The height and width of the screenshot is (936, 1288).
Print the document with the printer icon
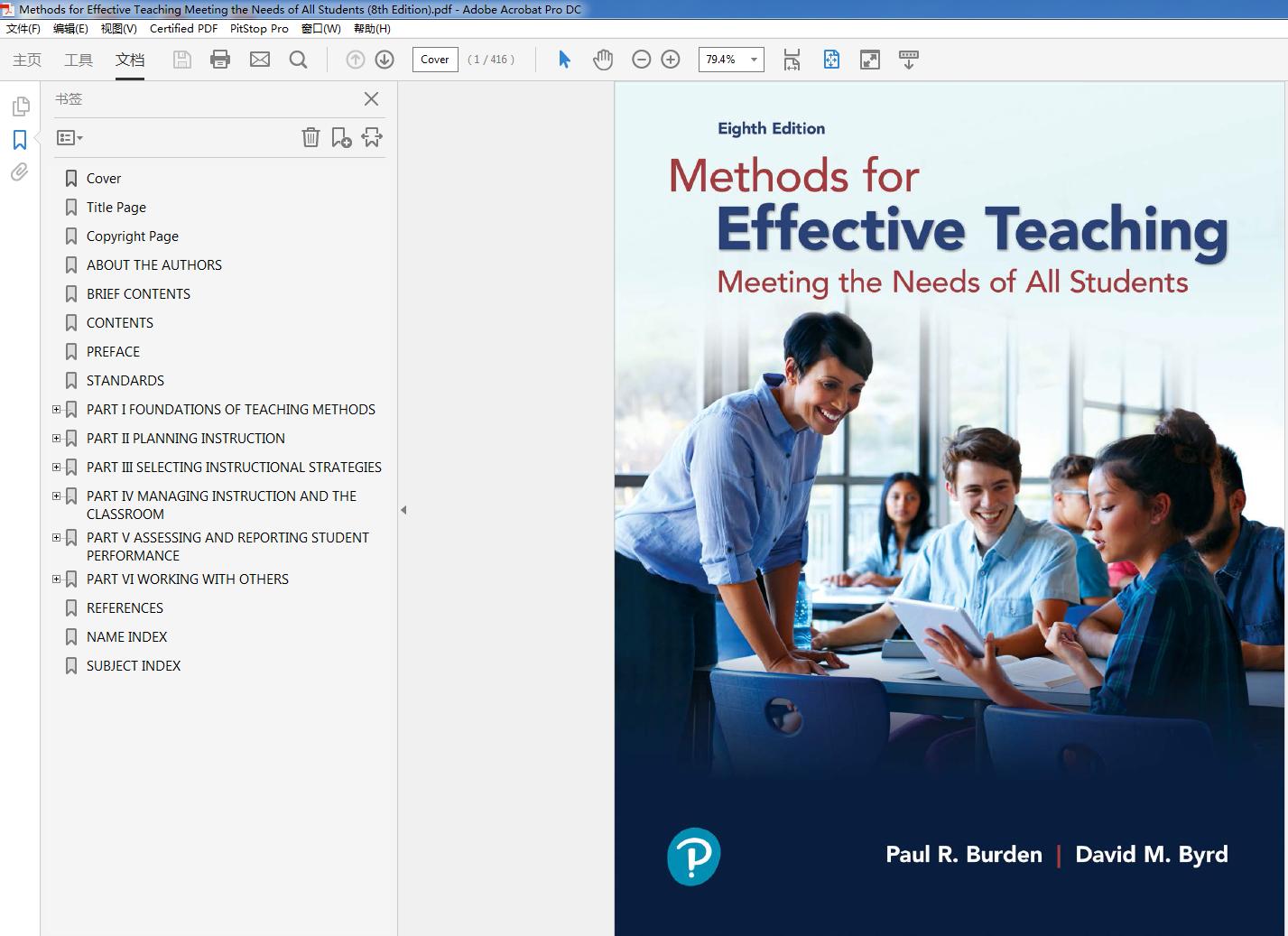[x=220, y=60]
